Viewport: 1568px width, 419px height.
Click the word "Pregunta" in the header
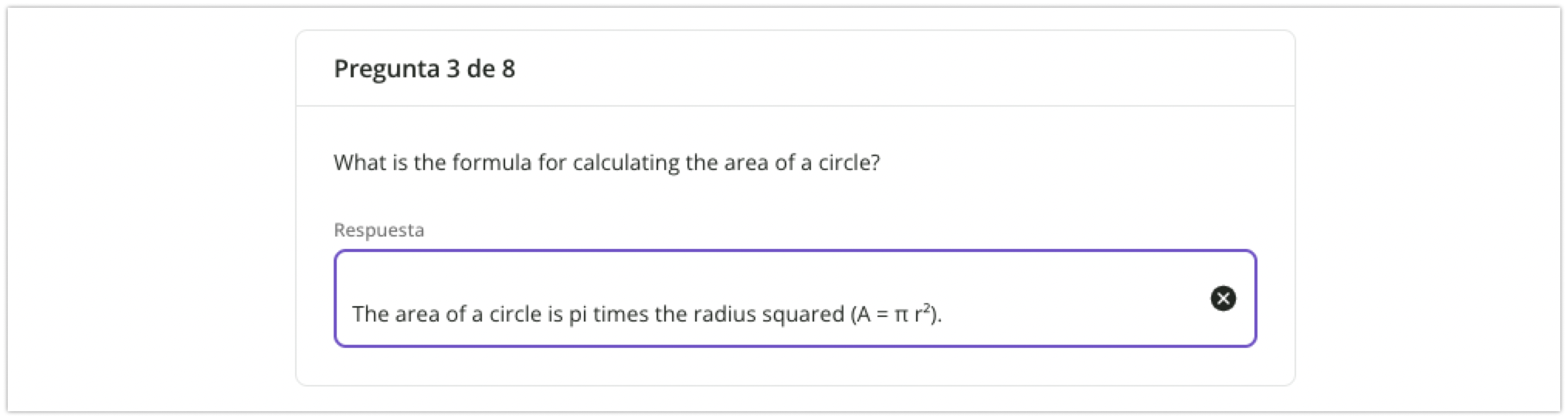[386, 69]
